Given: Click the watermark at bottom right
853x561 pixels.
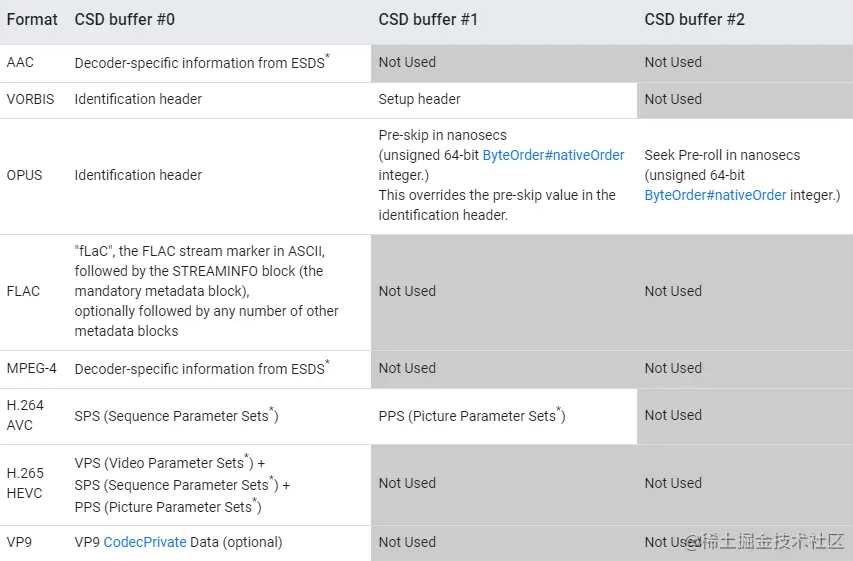Looking at the screenshot, I should [764, 541].
